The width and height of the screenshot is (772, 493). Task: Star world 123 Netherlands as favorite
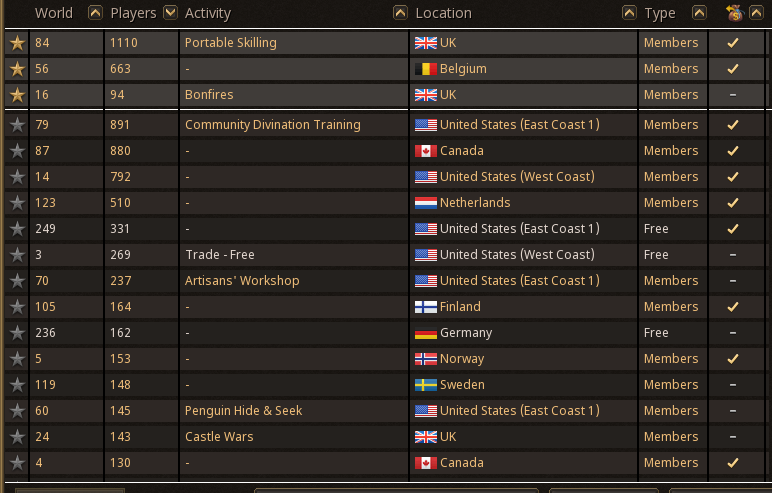pyautogui.click(x=17, y=202)
